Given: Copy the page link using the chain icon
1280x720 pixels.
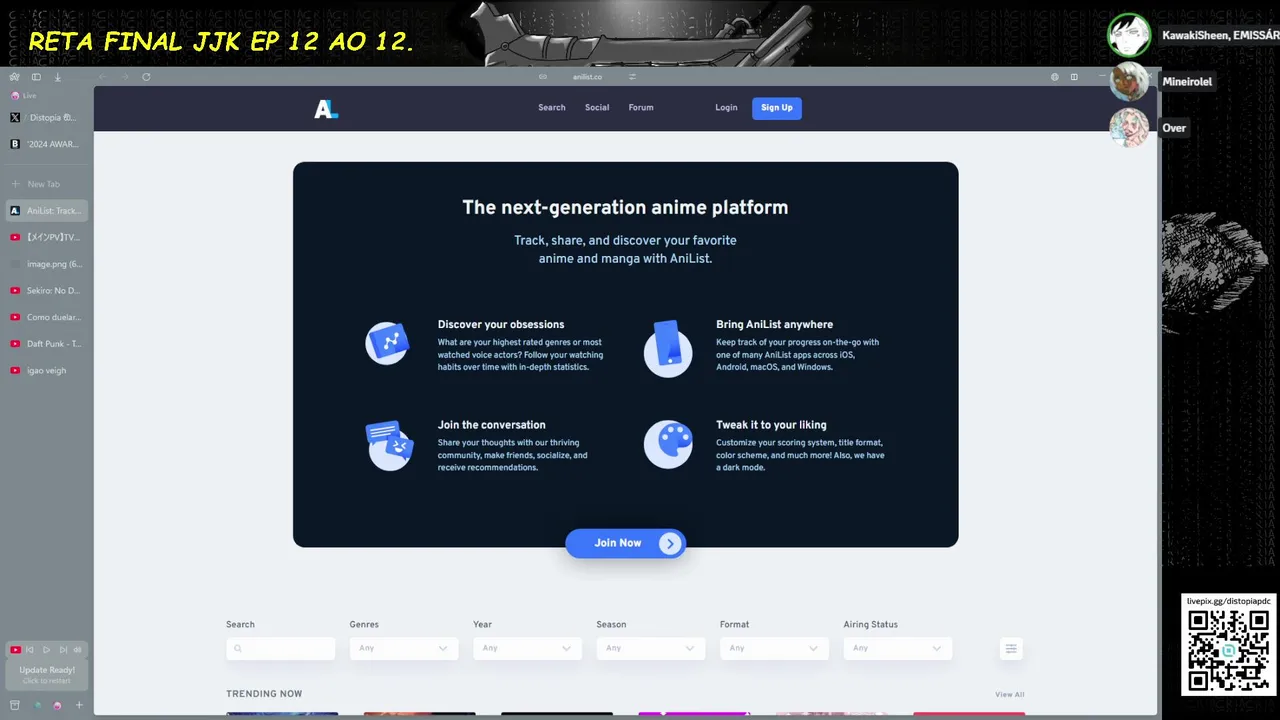Looking at the screenshot, I should click(x=543, y=77).
